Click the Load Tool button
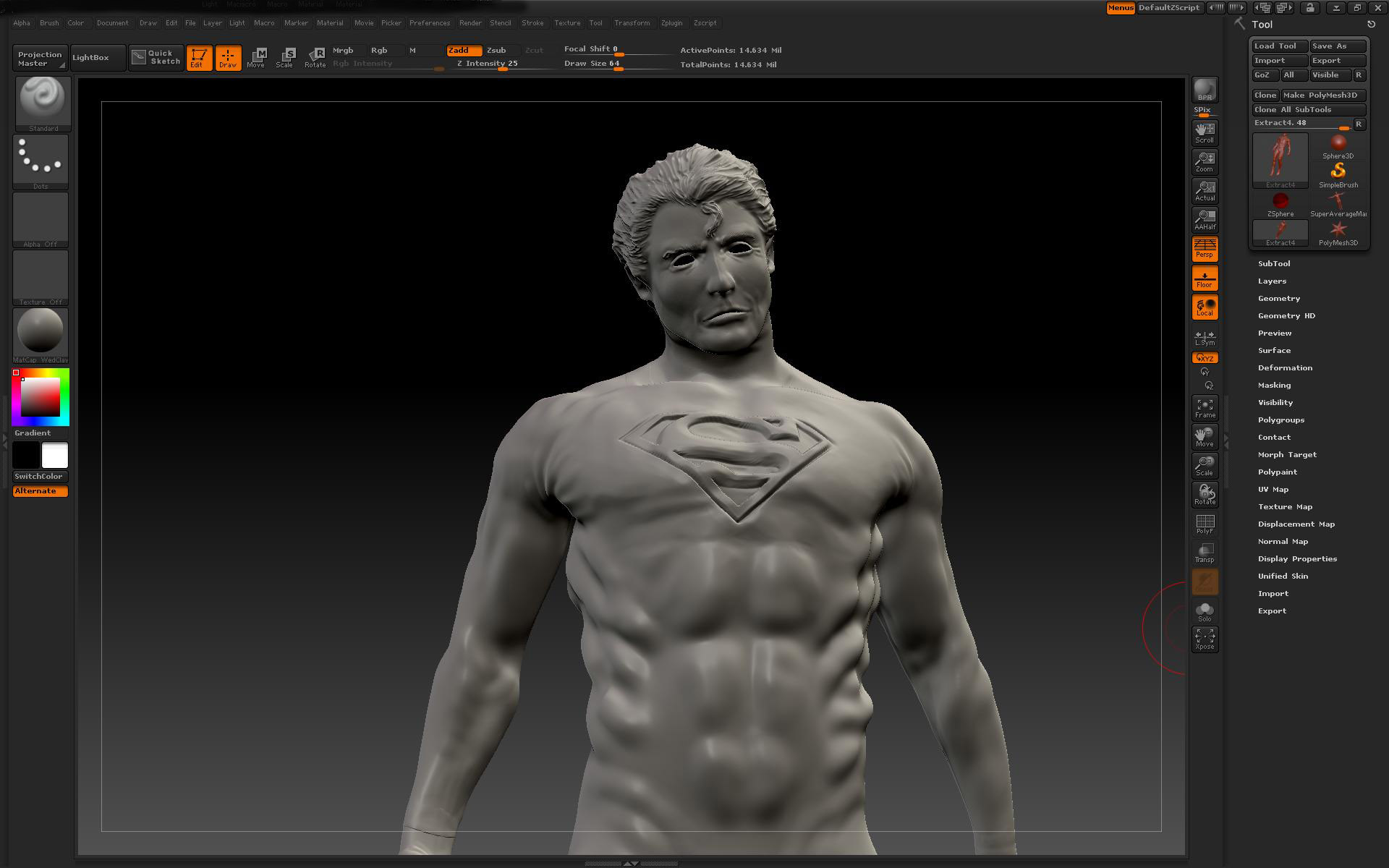The height and width of the screenshot is (868, 1389). click(x=1280, y=46)
